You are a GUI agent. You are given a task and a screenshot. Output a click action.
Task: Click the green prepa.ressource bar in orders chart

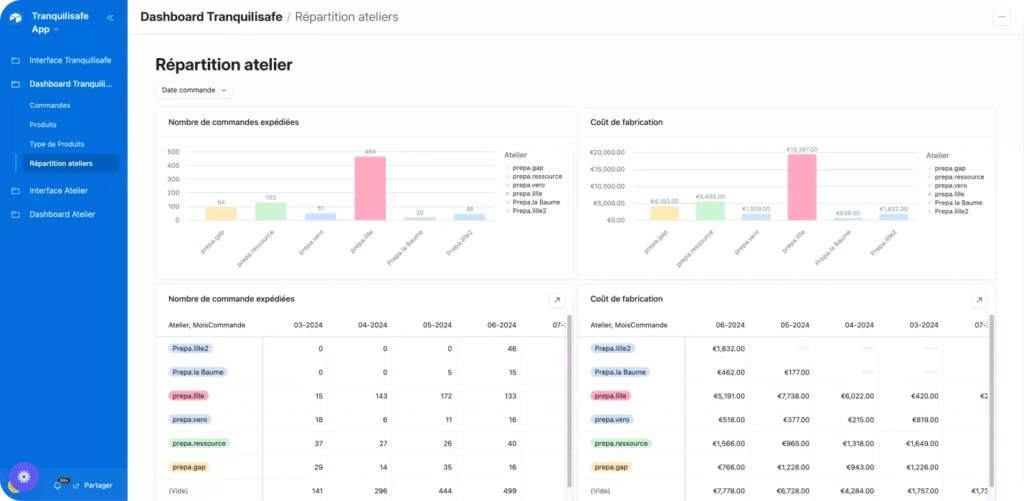pyautogui.click(x=270, y=211)
